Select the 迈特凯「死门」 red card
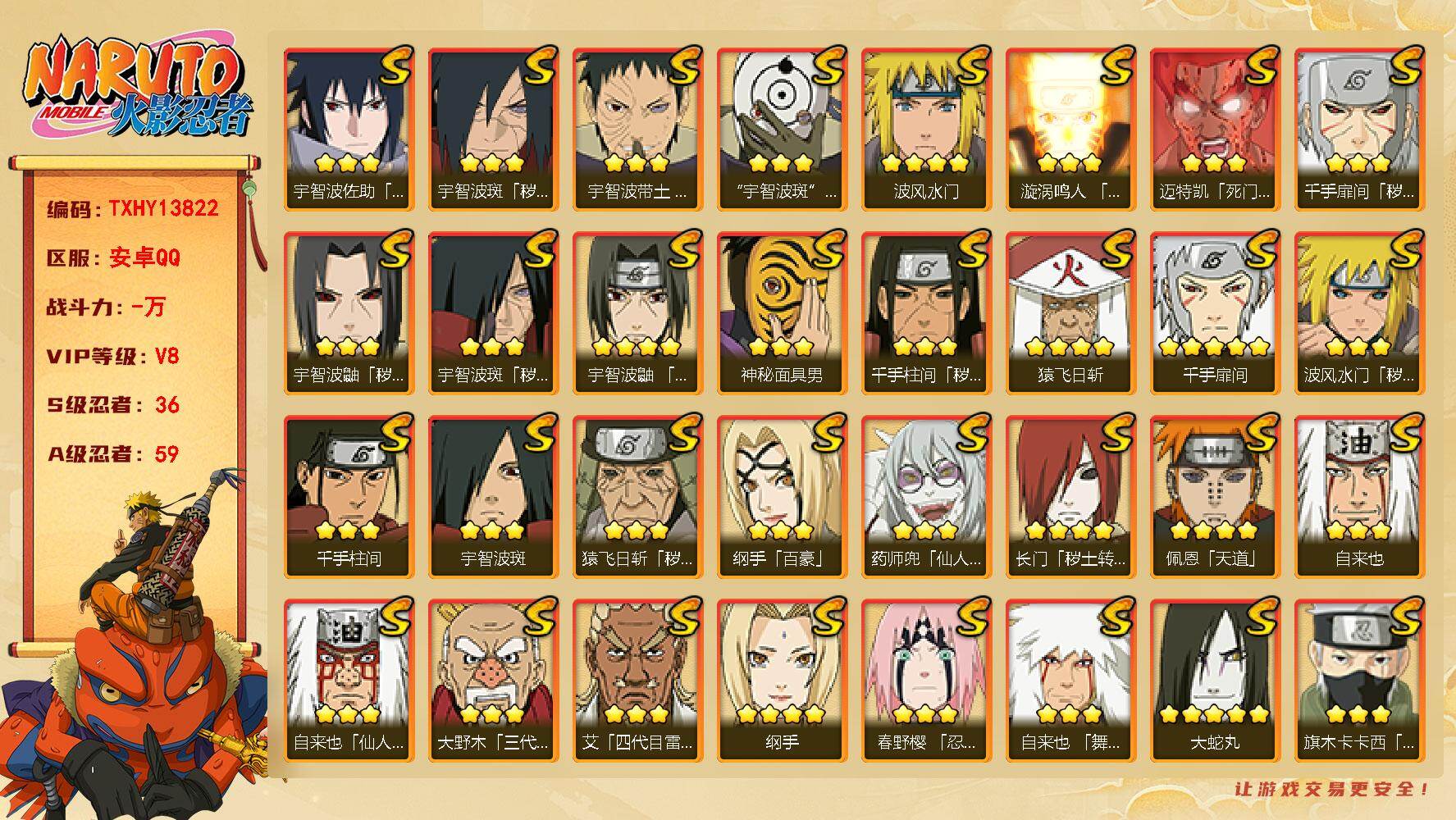Viewport: 1456px width, 820px height. pyautogui.click(x=1215, y=129)
